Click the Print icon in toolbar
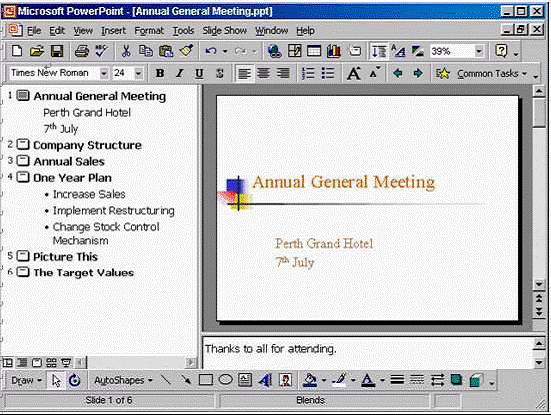The width and height of the screenshot is (551, 415). pyautogui.click(x=82, y=51)
